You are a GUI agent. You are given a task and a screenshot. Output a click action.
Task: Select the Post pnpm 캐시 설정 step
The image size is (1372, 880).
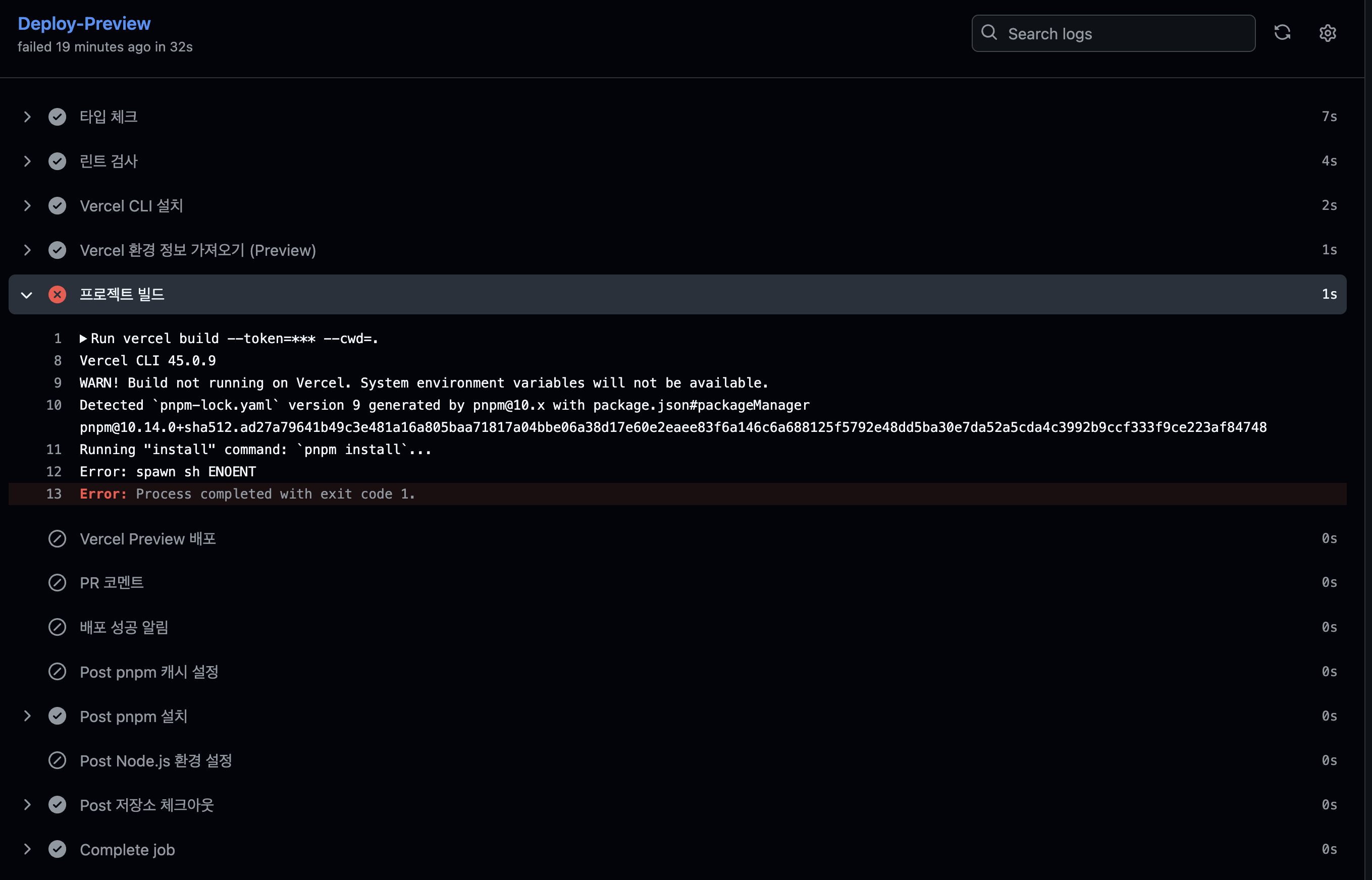(x=148, y=672)
